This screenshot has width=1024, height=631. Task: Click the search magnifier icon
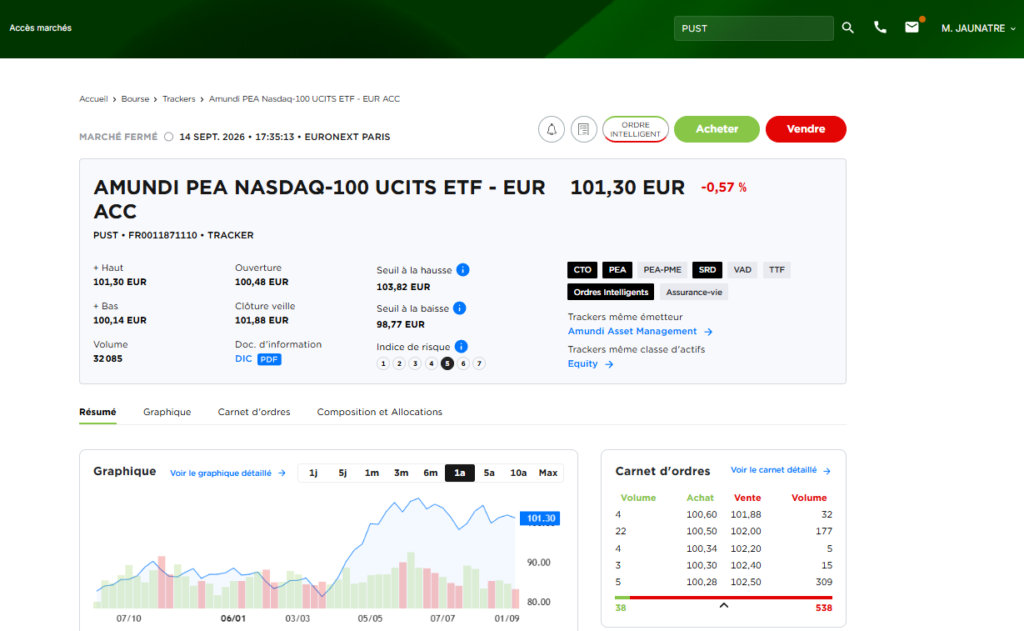pos(848,28)
